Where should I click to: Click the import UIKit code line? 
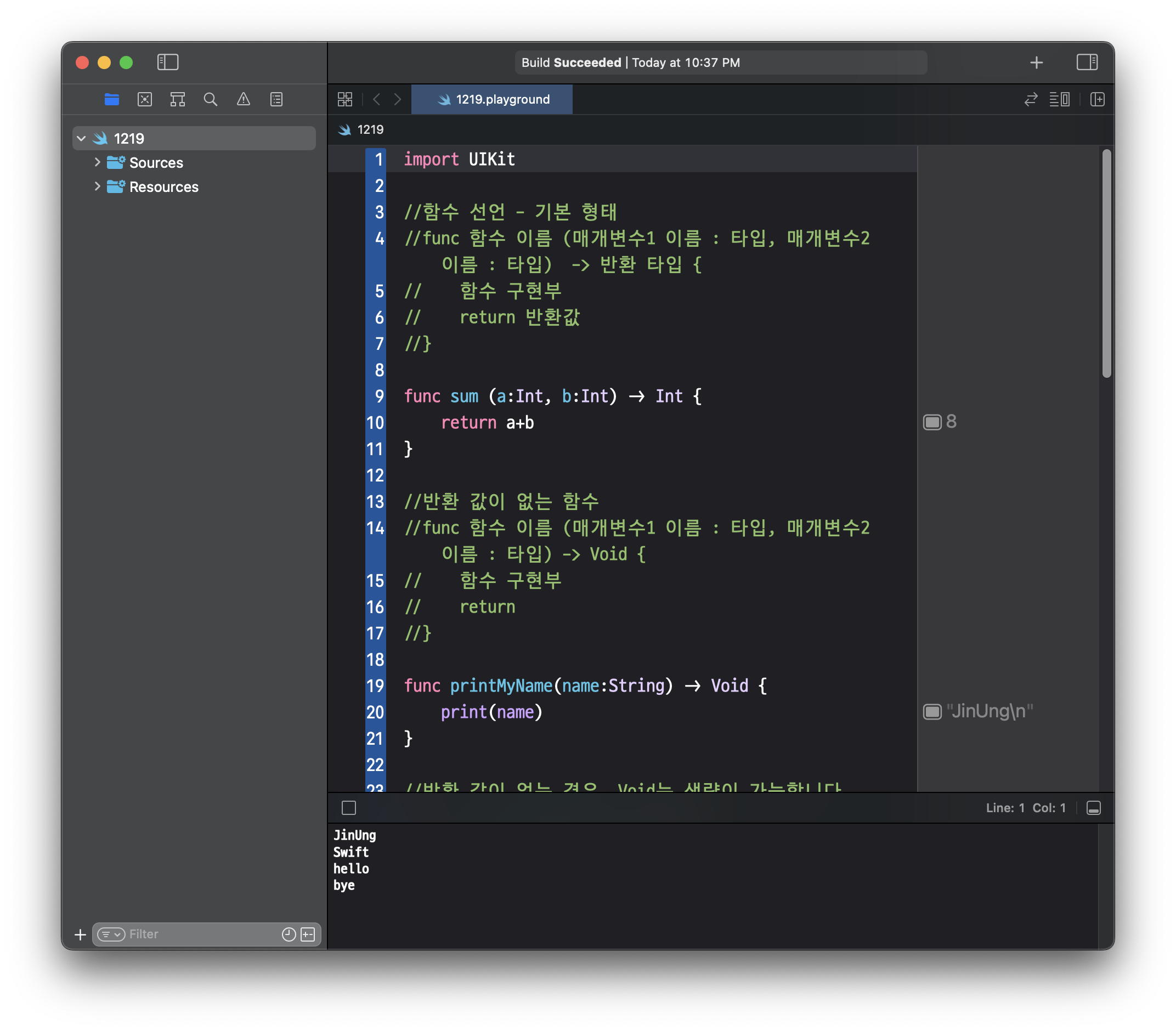click(x=459, y=160)
